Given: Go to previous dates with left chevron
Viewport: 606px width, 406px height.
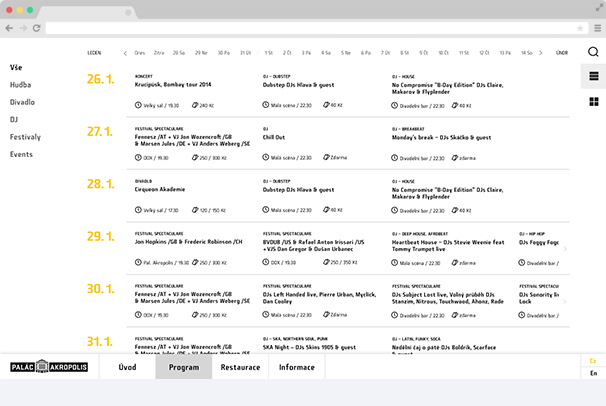Looking at the screenshot, I should (125, 52).
